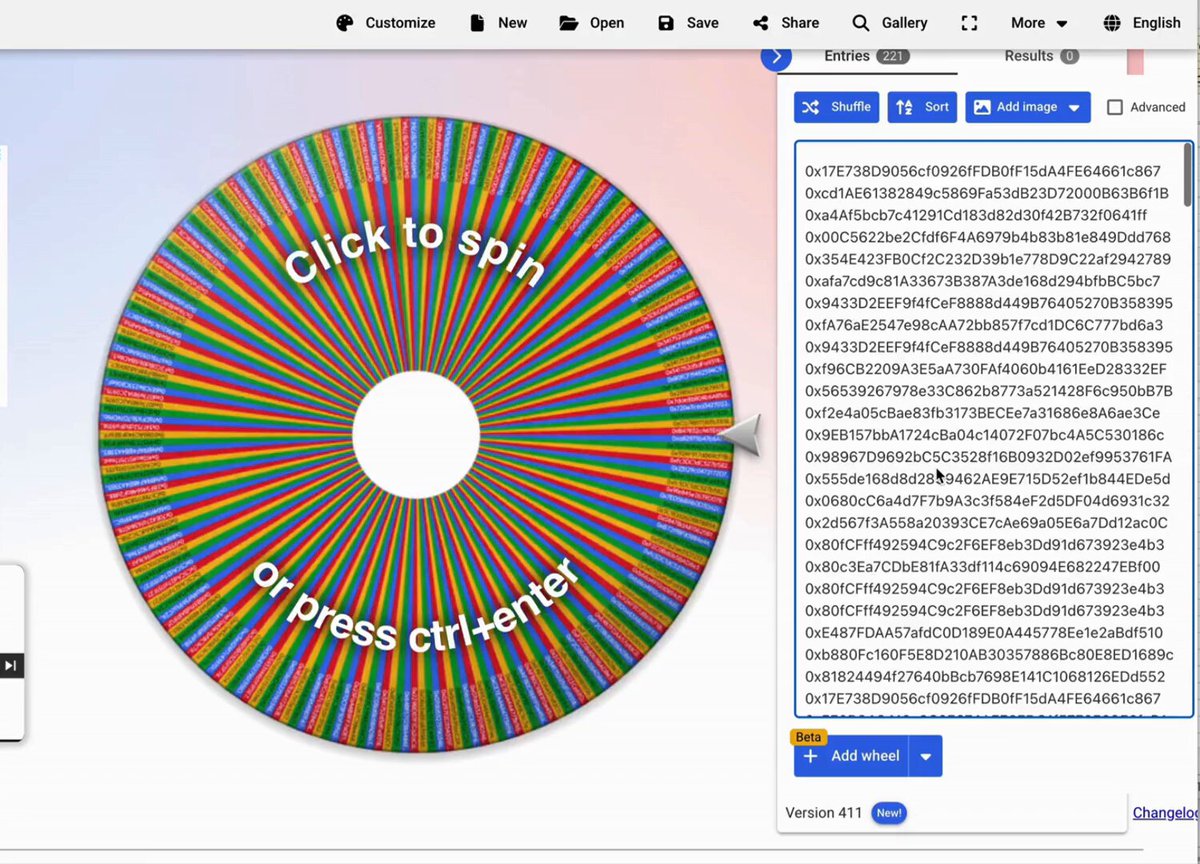Click the entry 0xf96CB2209A3E5aA730
The width and height of the screenshot is (1200, 864).
tap(986, 369)
